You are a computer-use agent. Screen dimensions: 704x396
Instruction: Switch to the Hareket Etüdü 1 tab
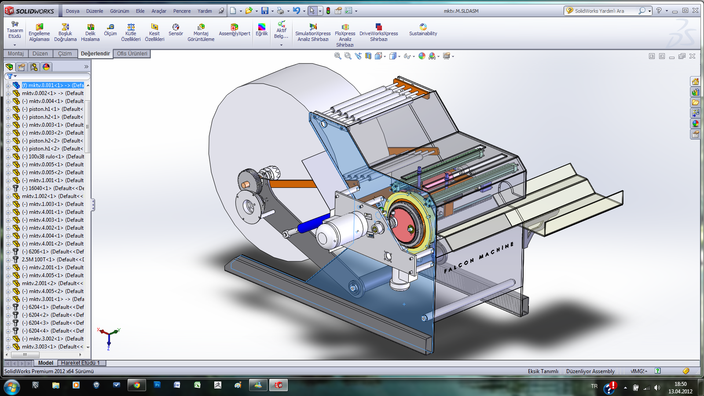(81, 362)
